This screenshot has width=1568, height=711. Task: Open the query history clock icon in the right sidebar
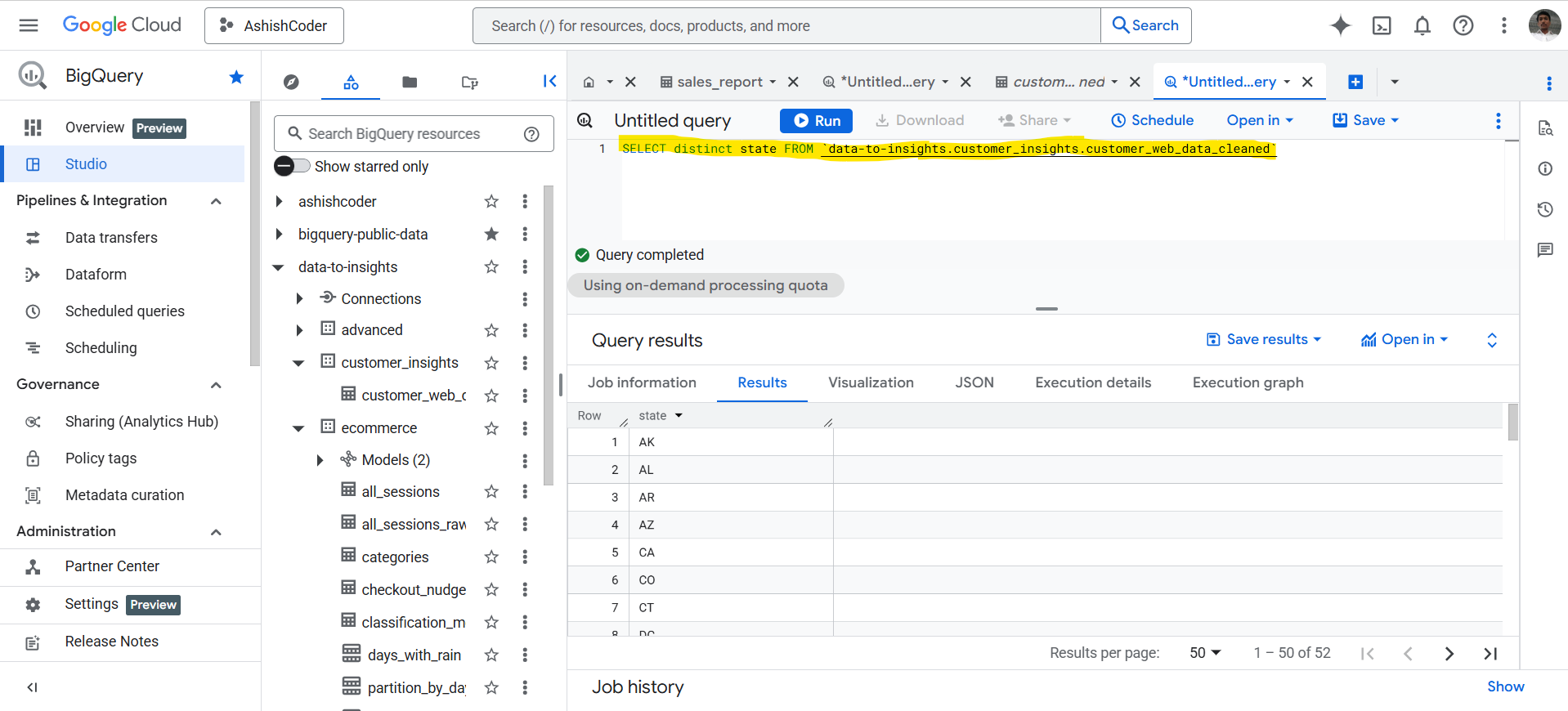[x=1544, y=209]
